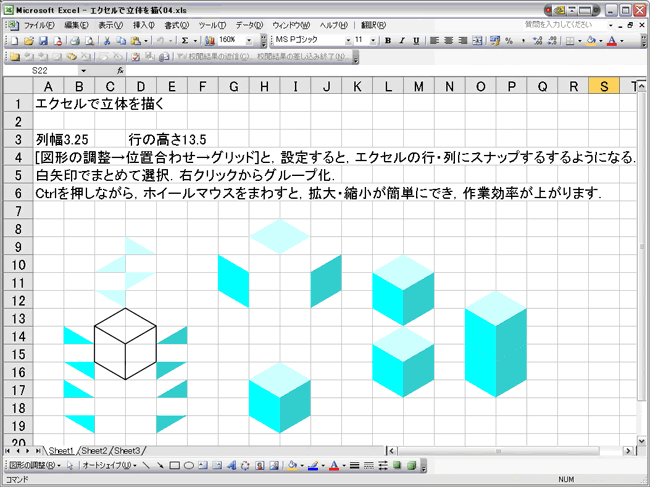Open the データ(D) menu
650x487 pixels.
249,25
